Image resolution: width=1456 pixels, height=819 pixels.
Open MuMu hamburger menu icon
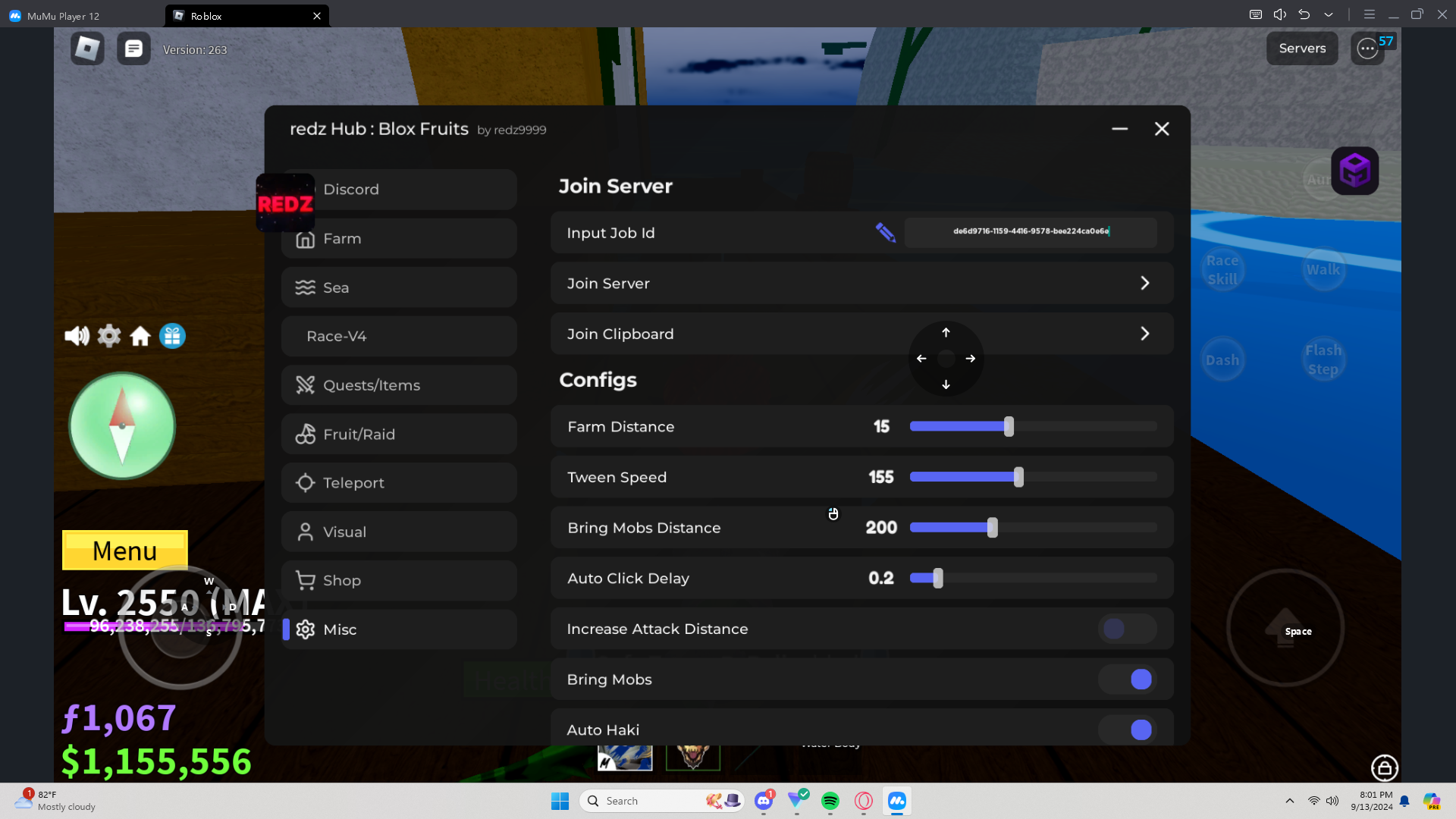click(x=1370, y=14)
